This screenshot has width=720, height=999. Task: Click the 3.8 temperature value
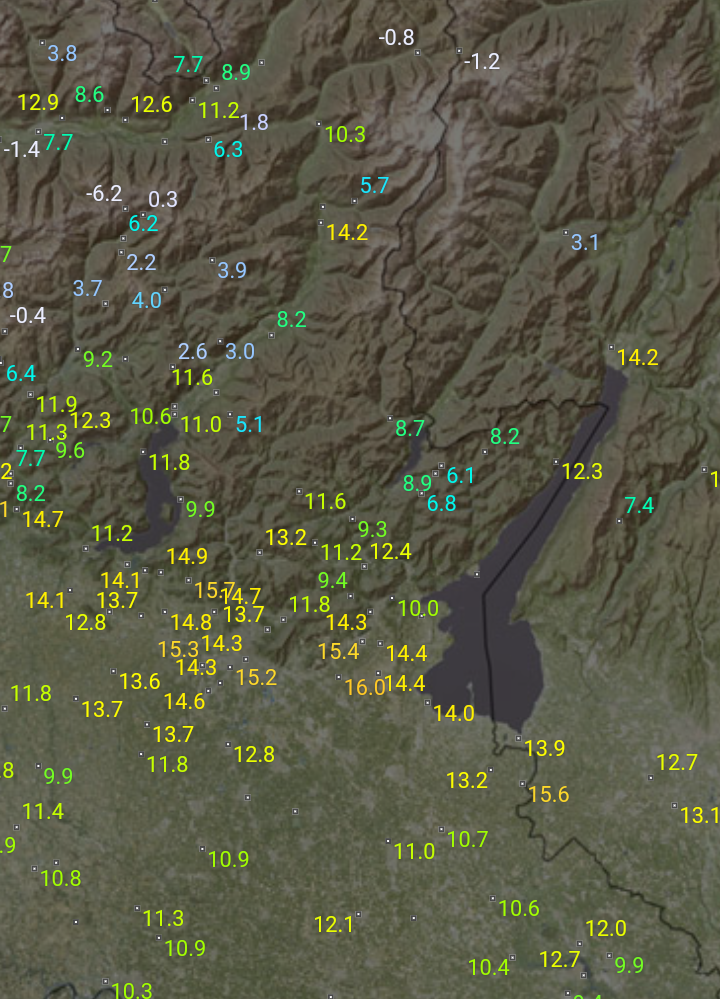coord(62,54)
